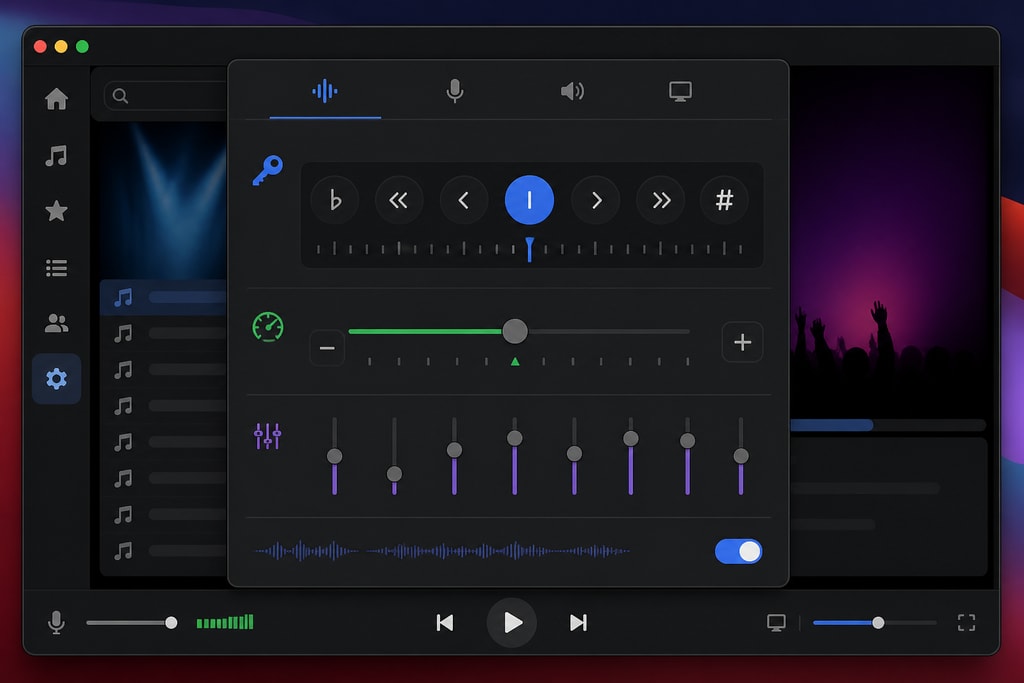Click the green microphone level meter
The width and height of the screenshot is (1024, 683).
click(225, 622)
